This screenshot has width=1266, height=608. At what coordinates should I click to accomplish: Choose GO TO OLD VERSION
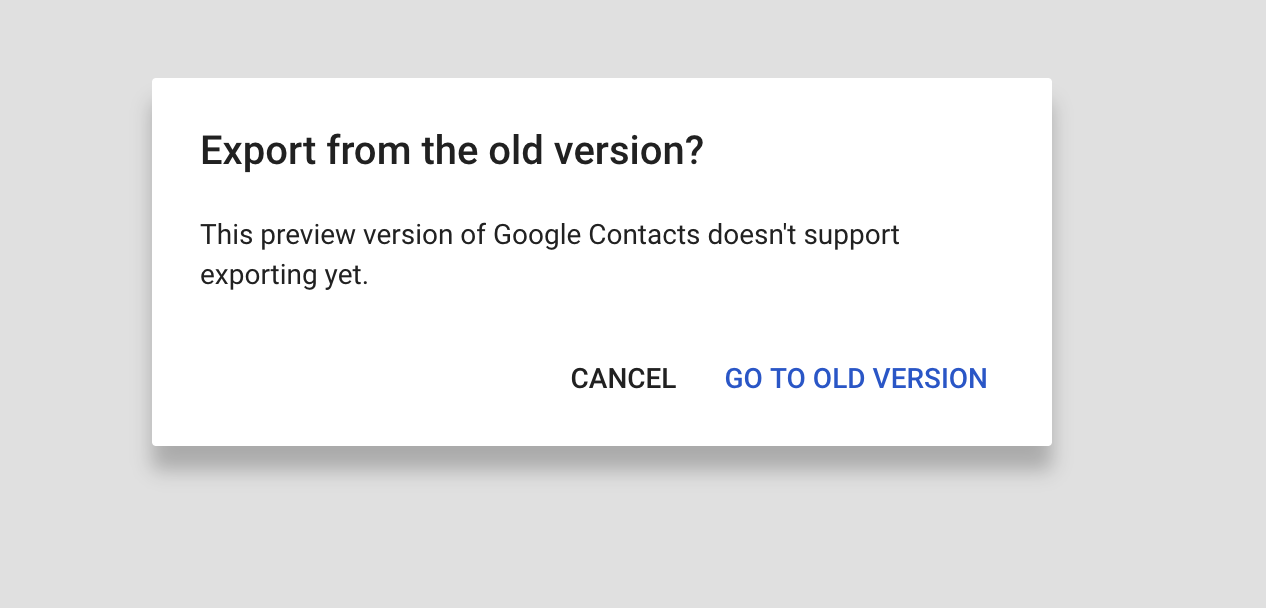pyautogui.click(x=855, y=379)
